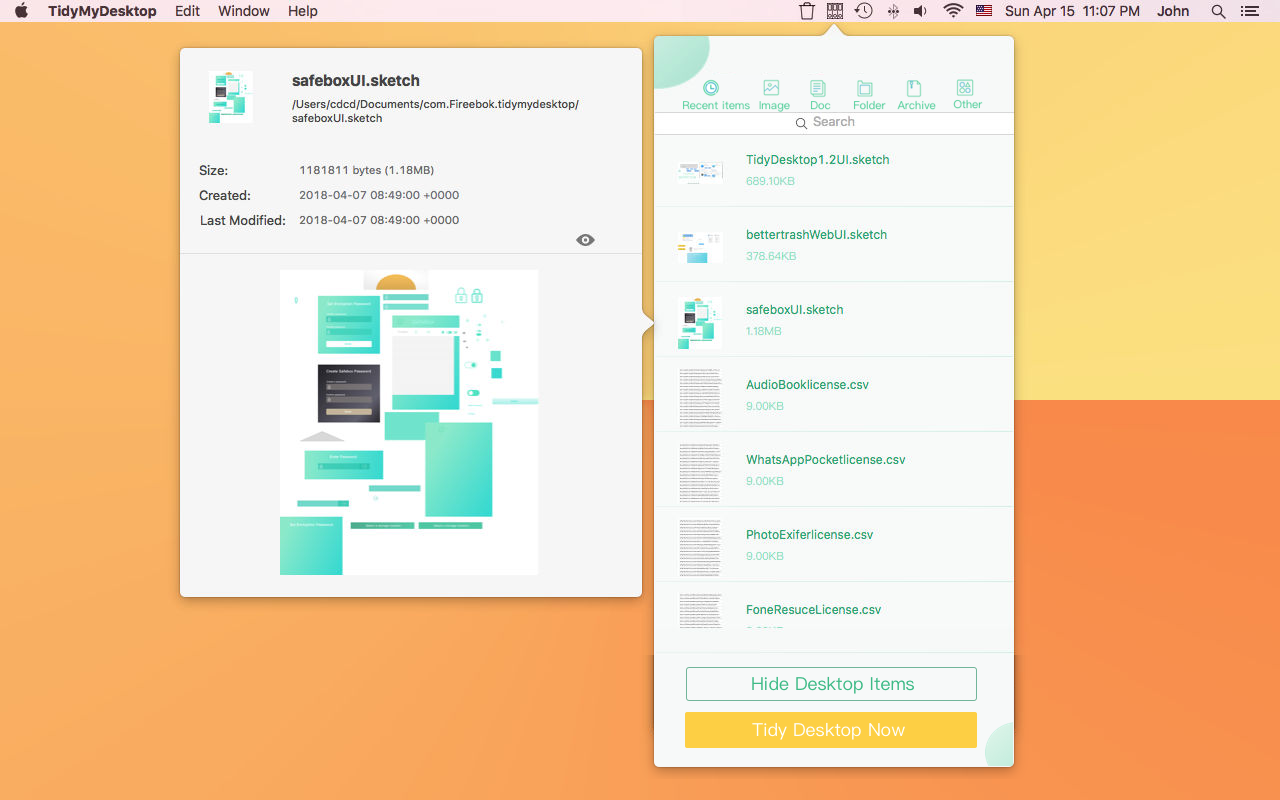This screenshot has height=800, width=1280.
Task: Open the Recent items category
Action: pos(715,95)
